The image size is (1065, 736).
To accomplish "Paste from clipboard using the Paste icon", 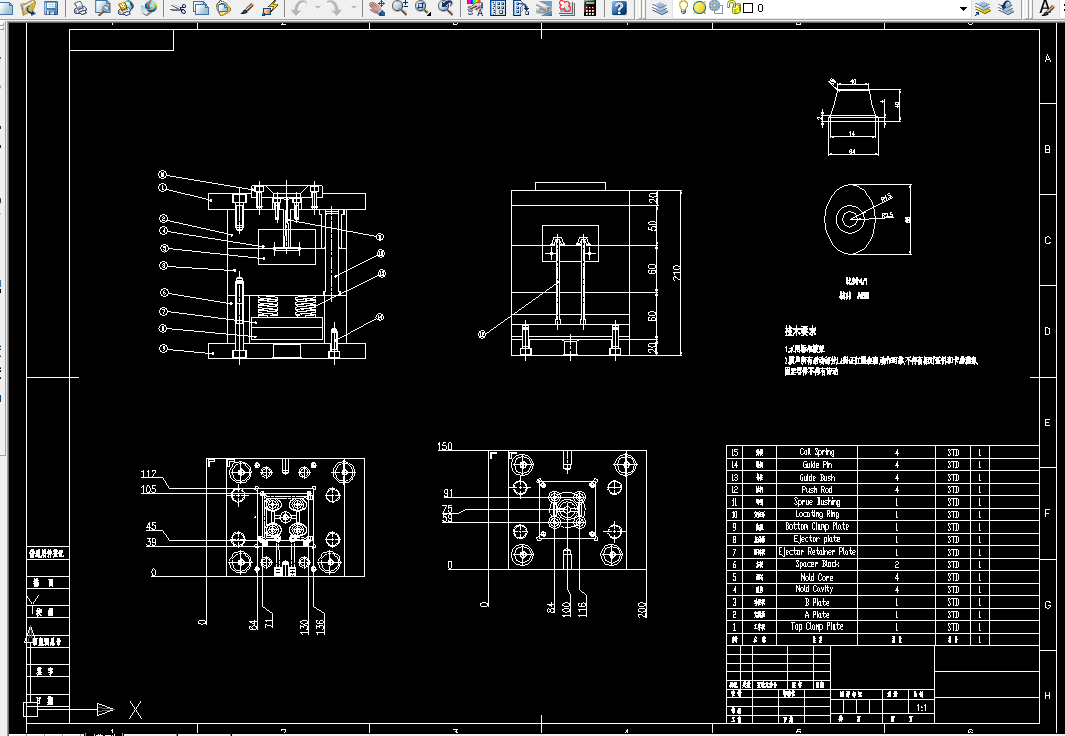I will [223, 7].
